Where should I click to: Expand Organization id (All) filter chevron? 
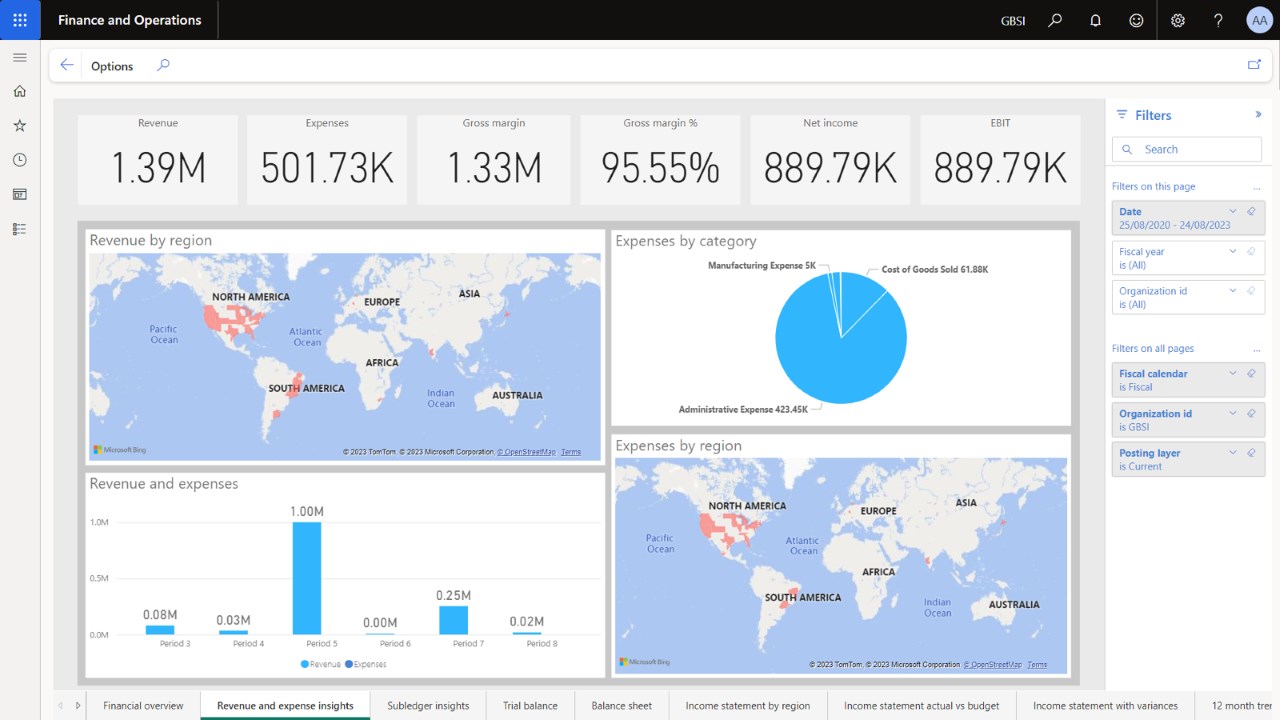tap(1233, 291)
